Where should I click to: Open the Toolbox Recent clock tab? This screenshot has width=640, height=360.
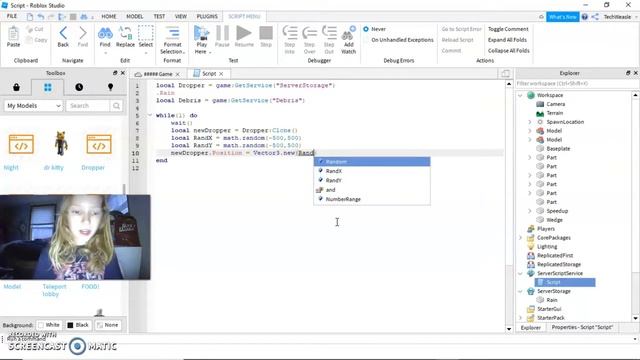(x=79, y=87)
